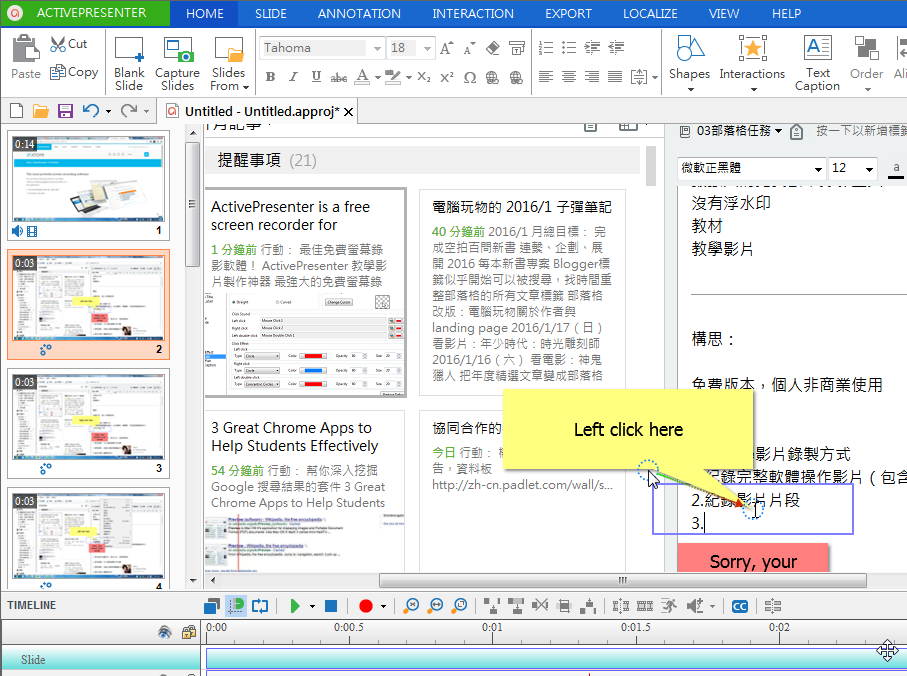Click the 'Left click here' yellow callout

[628, 430]
